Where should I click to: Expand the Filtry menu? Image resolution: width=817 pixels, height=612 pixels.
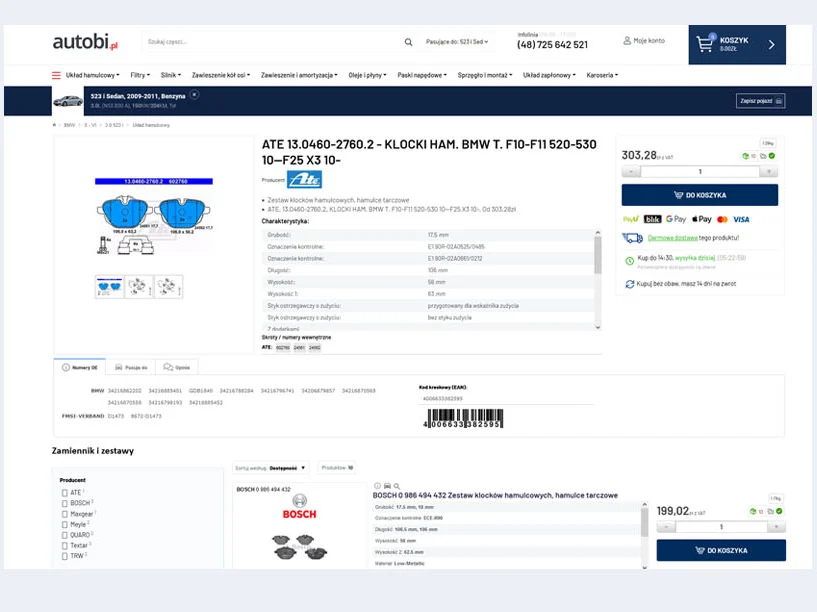[140, 75]
